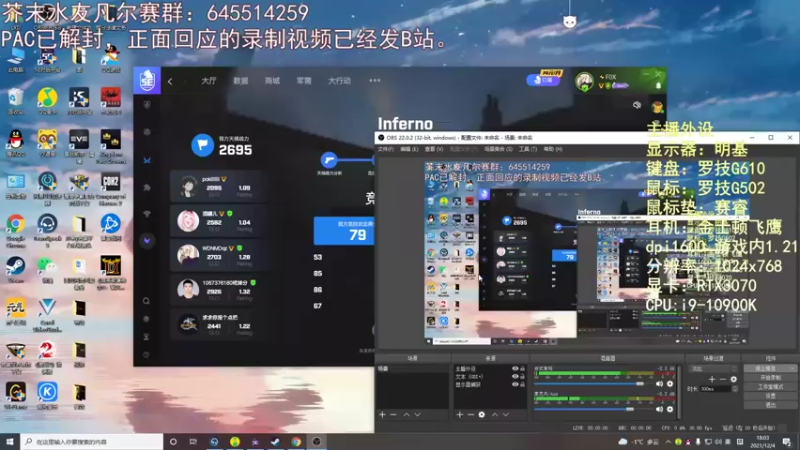Open the 商城 tab in 5E client
The image size is (800, 450).
pyautogui.click(x=272, y=81)
